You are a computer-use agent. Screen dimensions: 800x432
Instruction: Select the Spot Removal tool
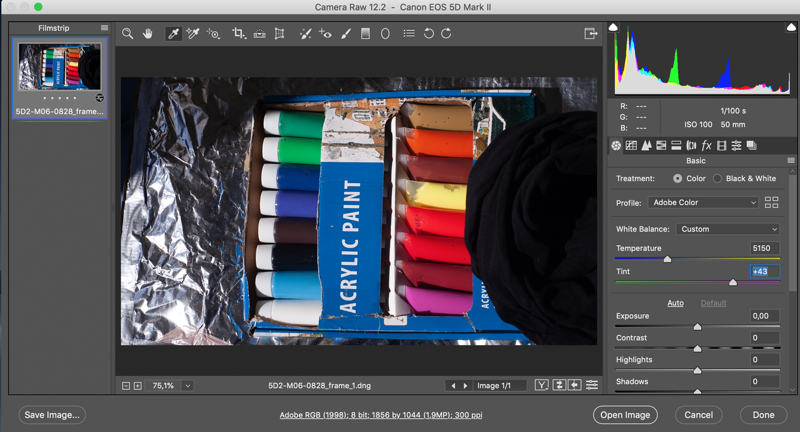tap(305, 34)
